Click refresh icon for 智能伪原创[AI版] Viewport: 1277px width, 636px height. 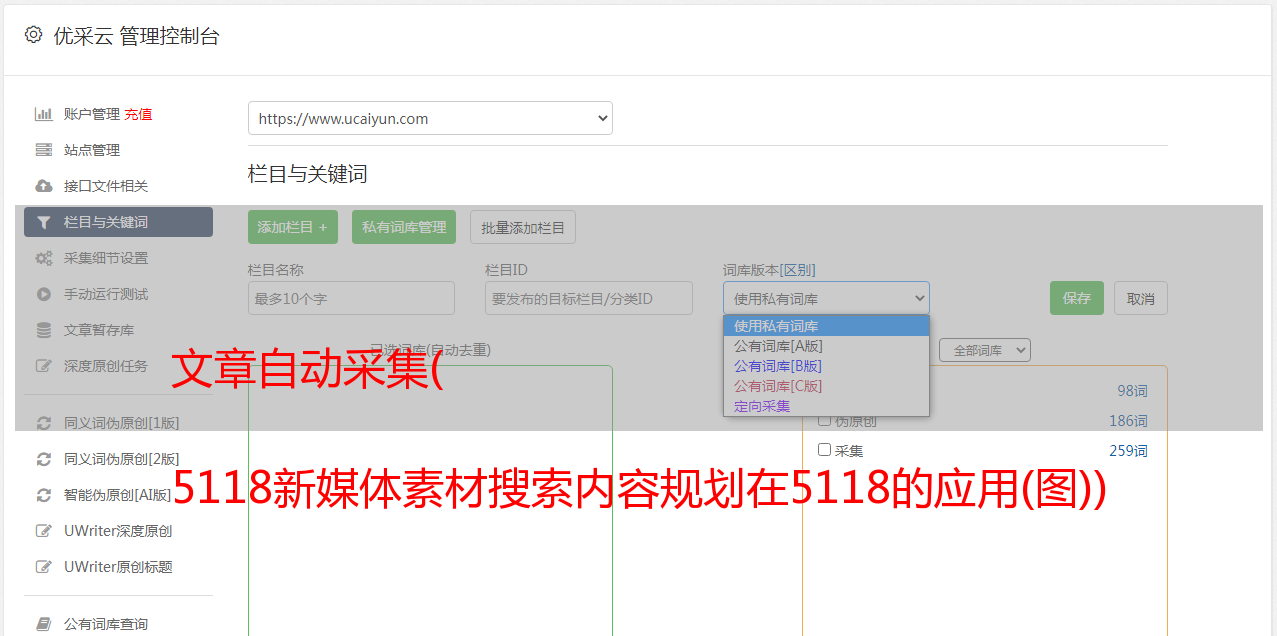[x=43, y=495]
